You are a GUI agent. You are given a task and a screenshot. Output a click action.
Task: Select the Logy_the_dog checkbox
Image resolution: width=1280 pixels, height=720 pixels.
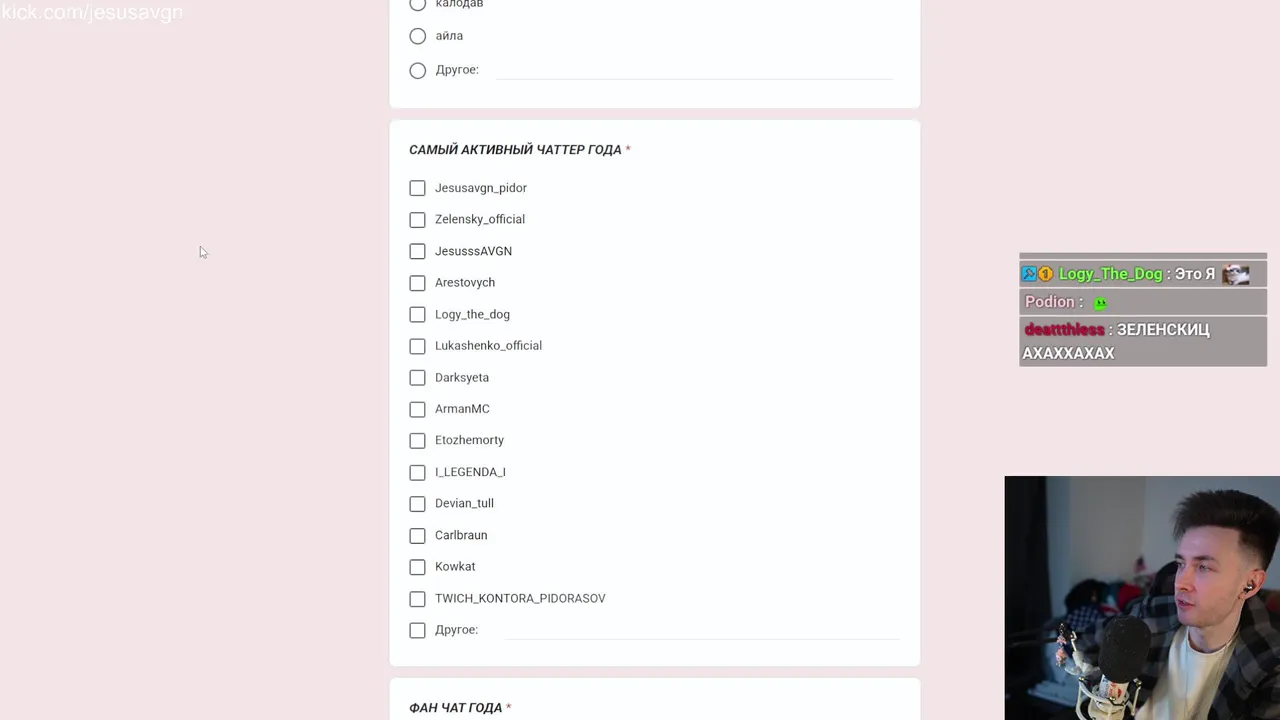(417, 315)
